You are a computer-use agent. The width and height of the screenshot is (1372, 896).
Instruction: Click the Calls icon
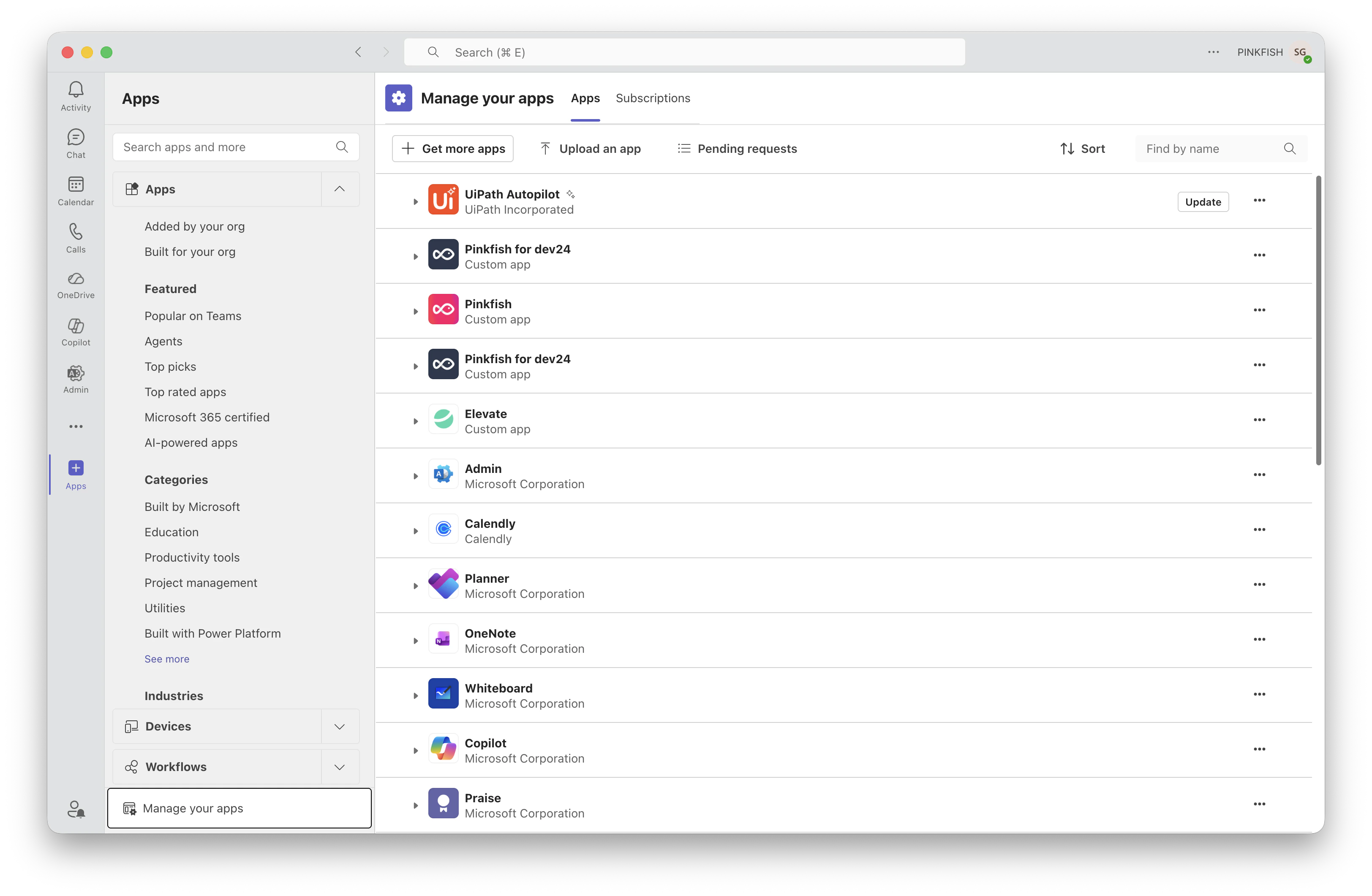pyautogui.click(x=76, y=238)
